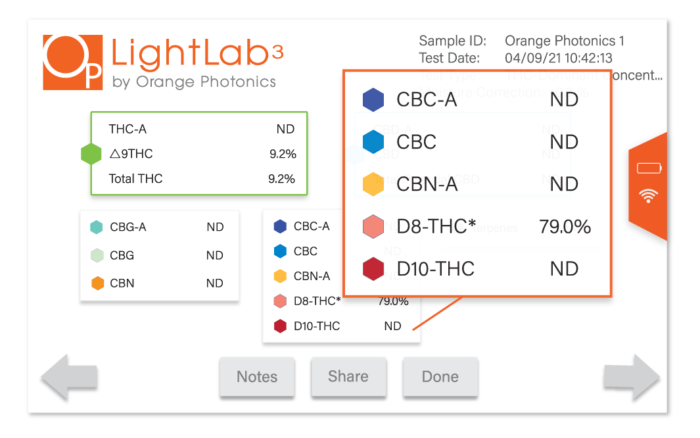Click the Orange Photonics logo icon
Screen dimensions: 700x438
coord(73,63)
